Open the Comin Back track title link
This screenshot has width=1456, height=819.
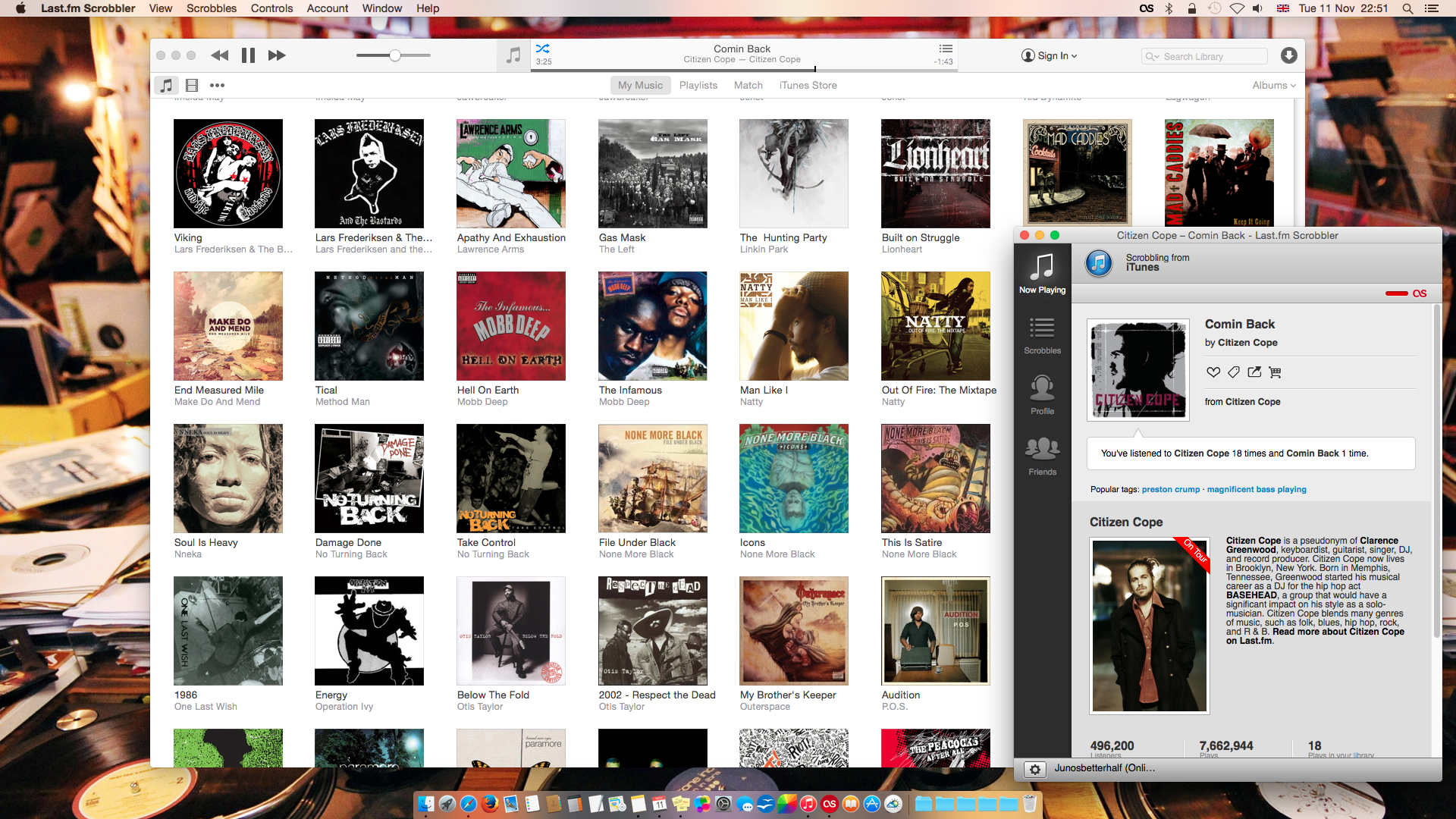point(1240,324)
